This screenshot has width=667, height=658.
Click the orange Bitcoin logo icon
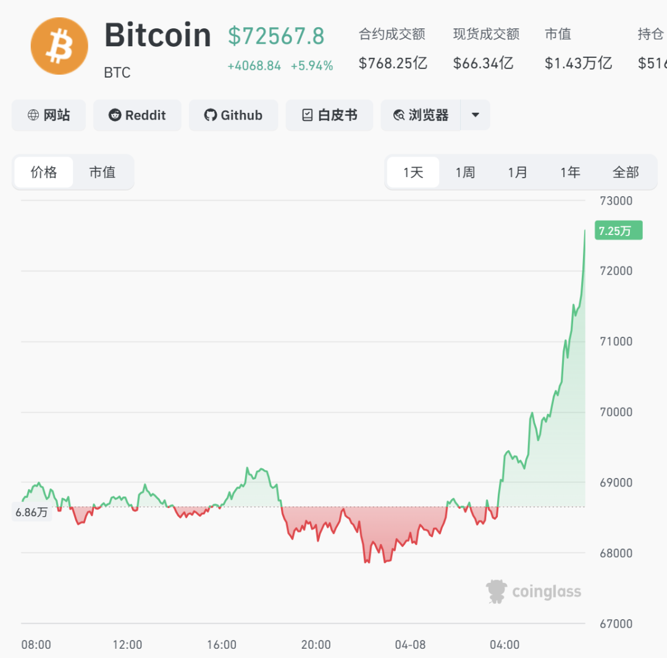coord(59,45)
